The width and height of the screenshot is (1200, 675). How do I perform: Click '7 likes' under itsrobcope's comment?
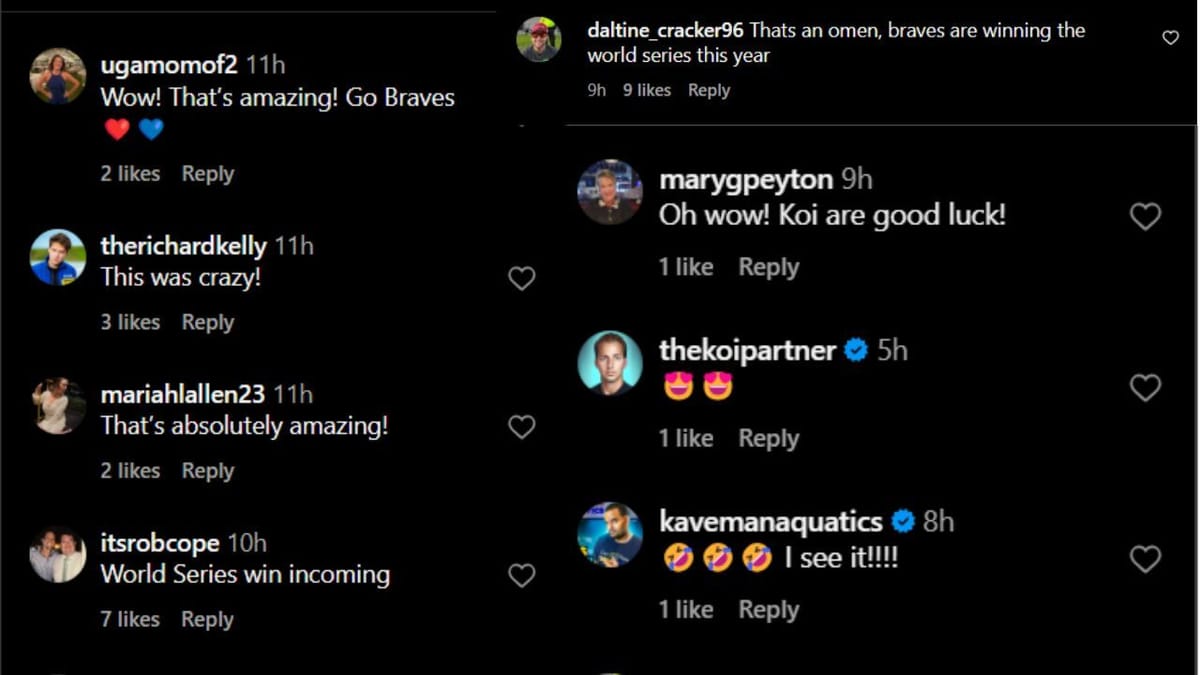click(x=129, y=619)
